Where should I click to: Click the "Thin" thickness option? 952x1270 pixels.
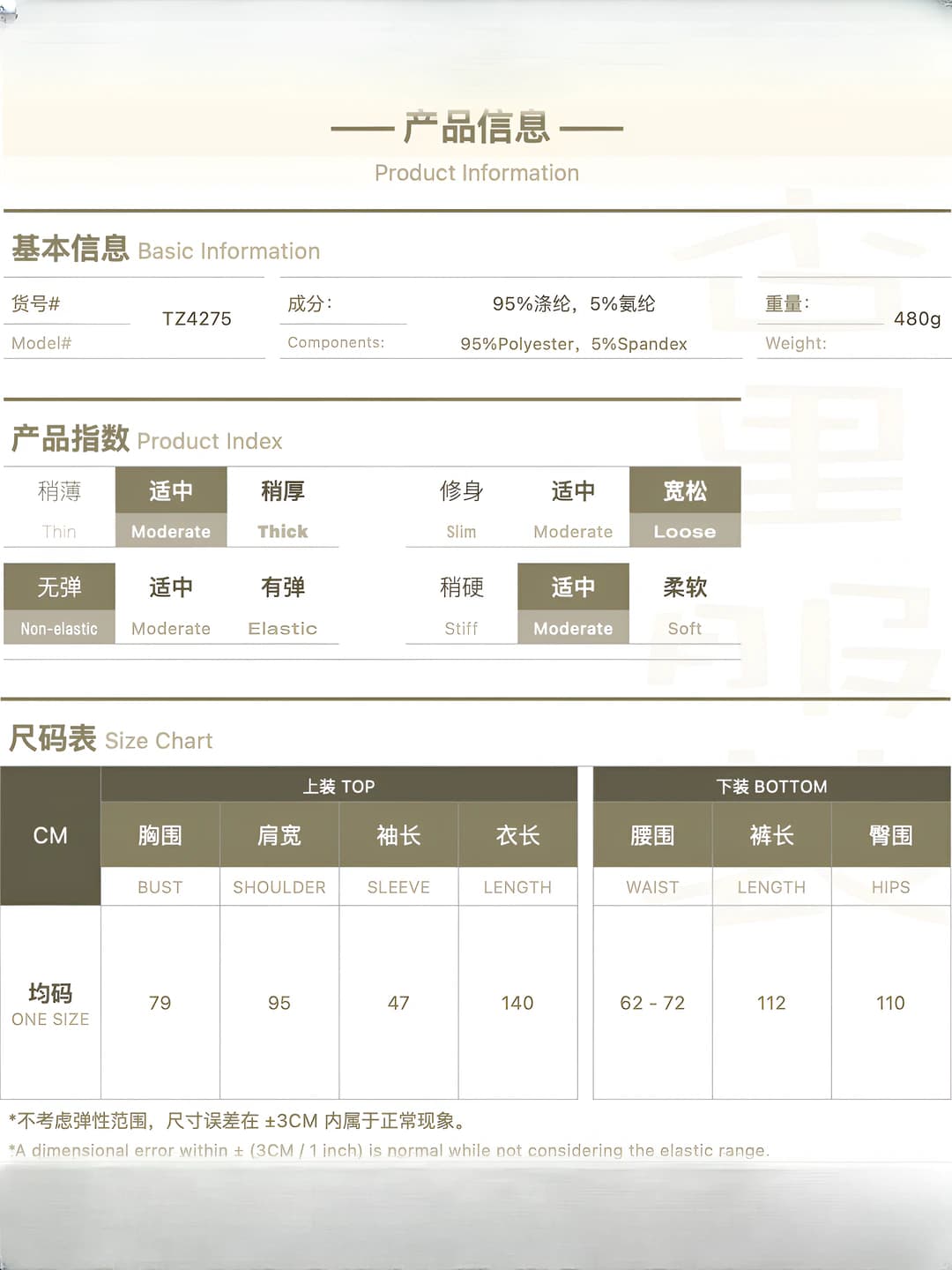click(x=59, y=532)
